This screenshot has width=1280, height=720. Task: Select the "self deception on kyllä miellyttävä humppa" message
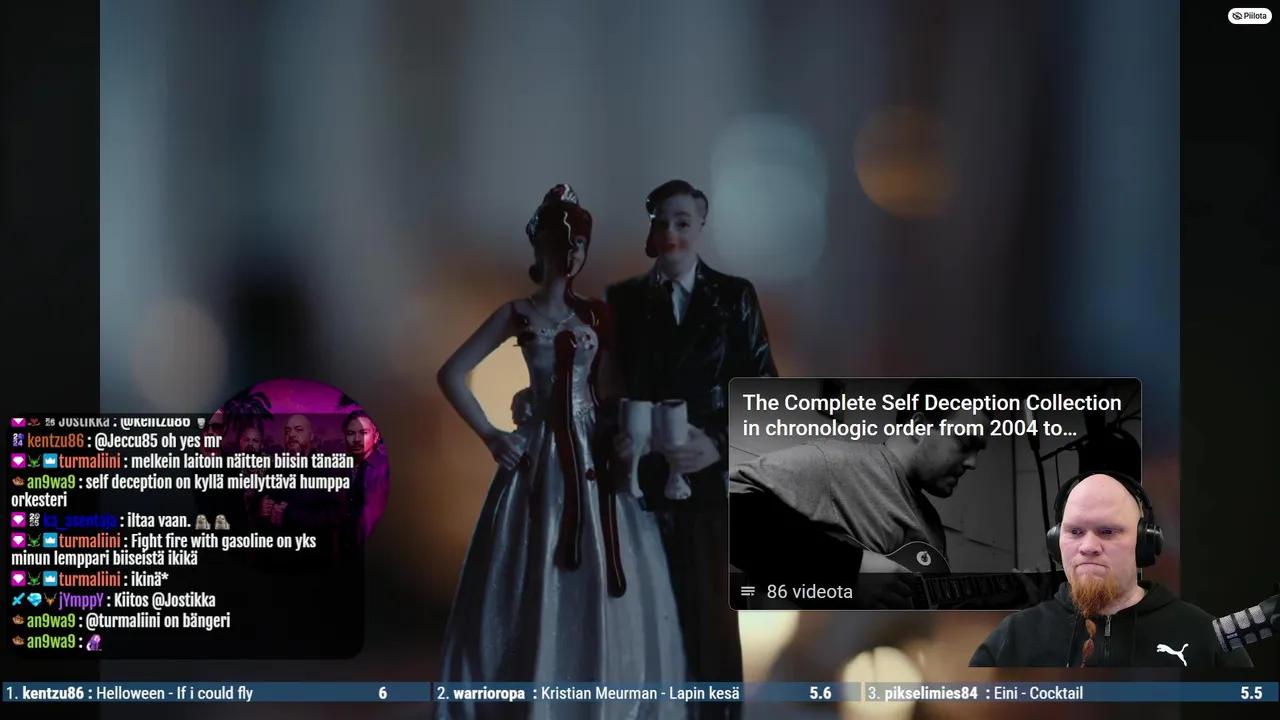point(218,482)
